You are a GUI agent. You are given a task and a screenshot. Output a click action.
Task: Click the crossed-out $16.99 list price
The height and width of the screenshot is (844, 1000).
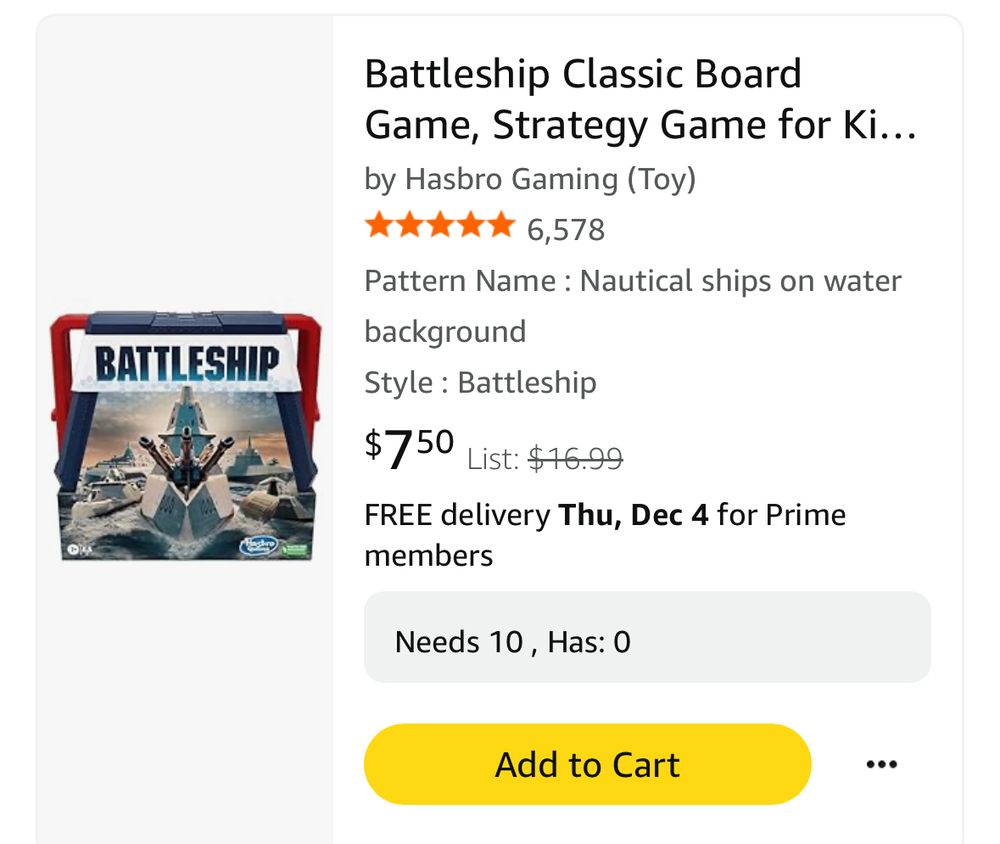[575, 459]
